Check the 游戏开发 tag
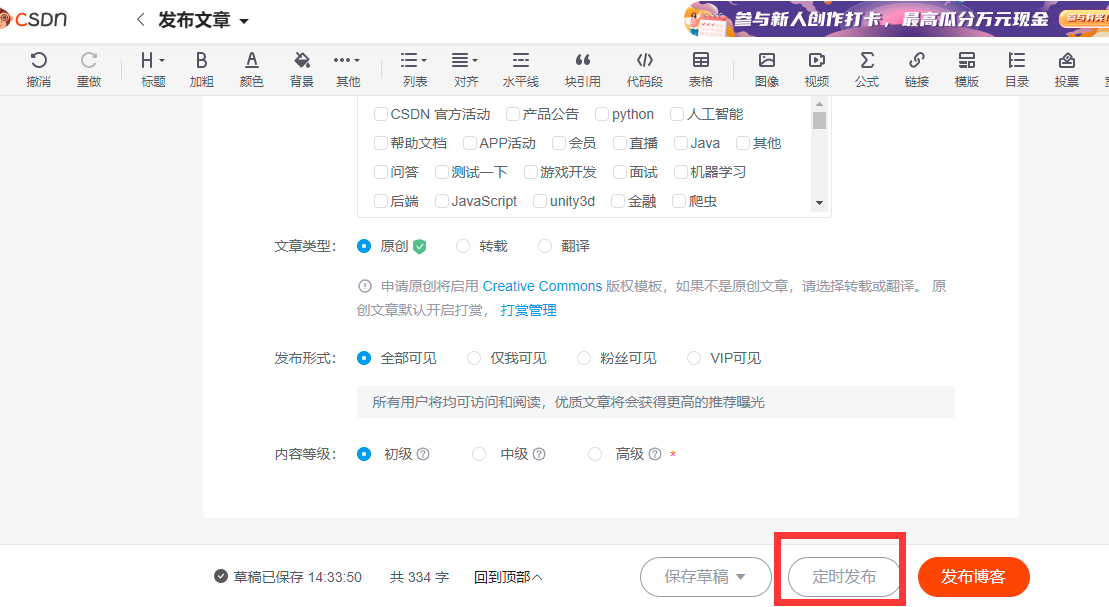This screenshot has width=1109, height=607. tap(530, 172)
